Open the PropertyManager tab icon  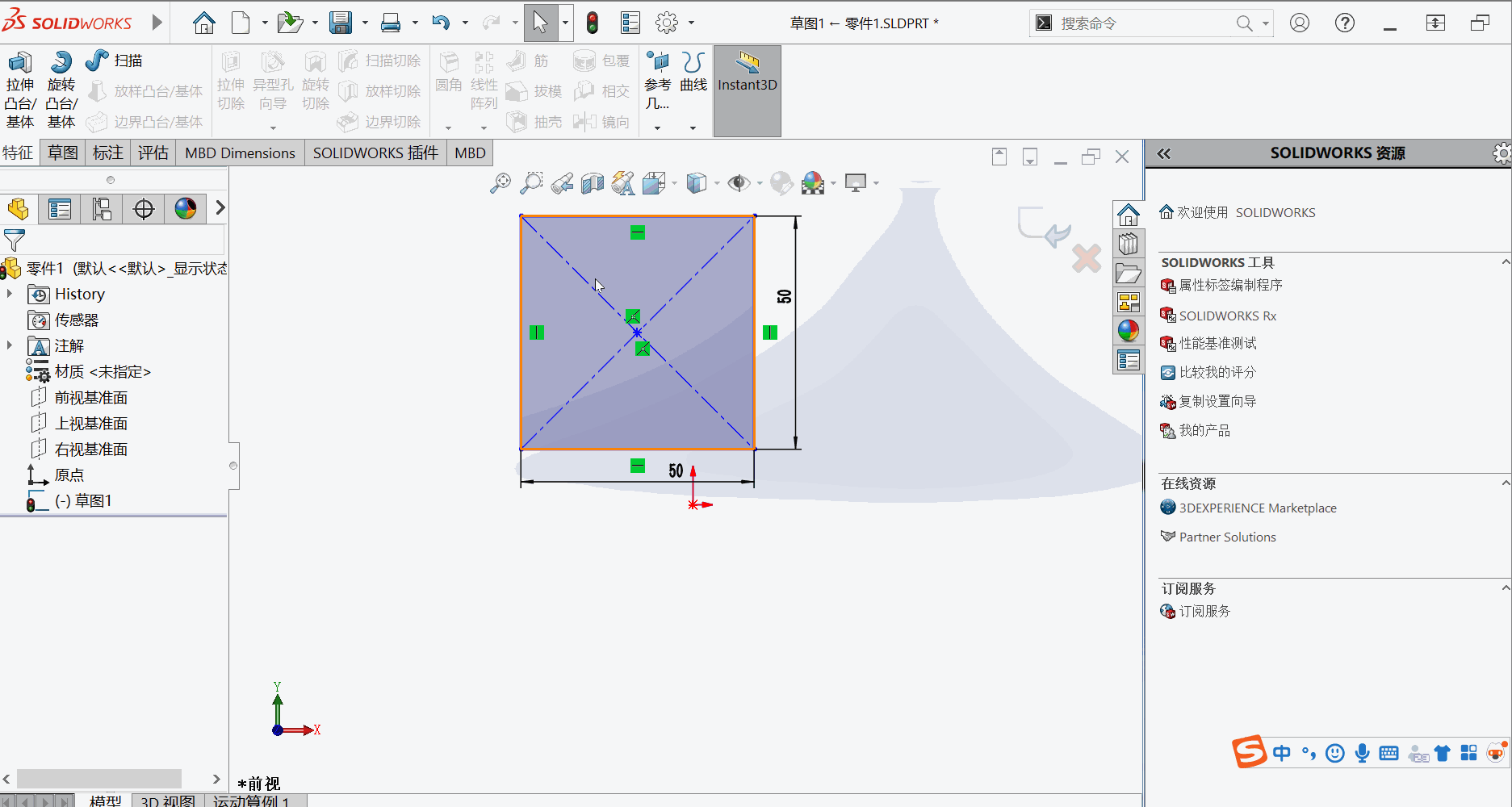pyautogui.click(x=60, y=209)
